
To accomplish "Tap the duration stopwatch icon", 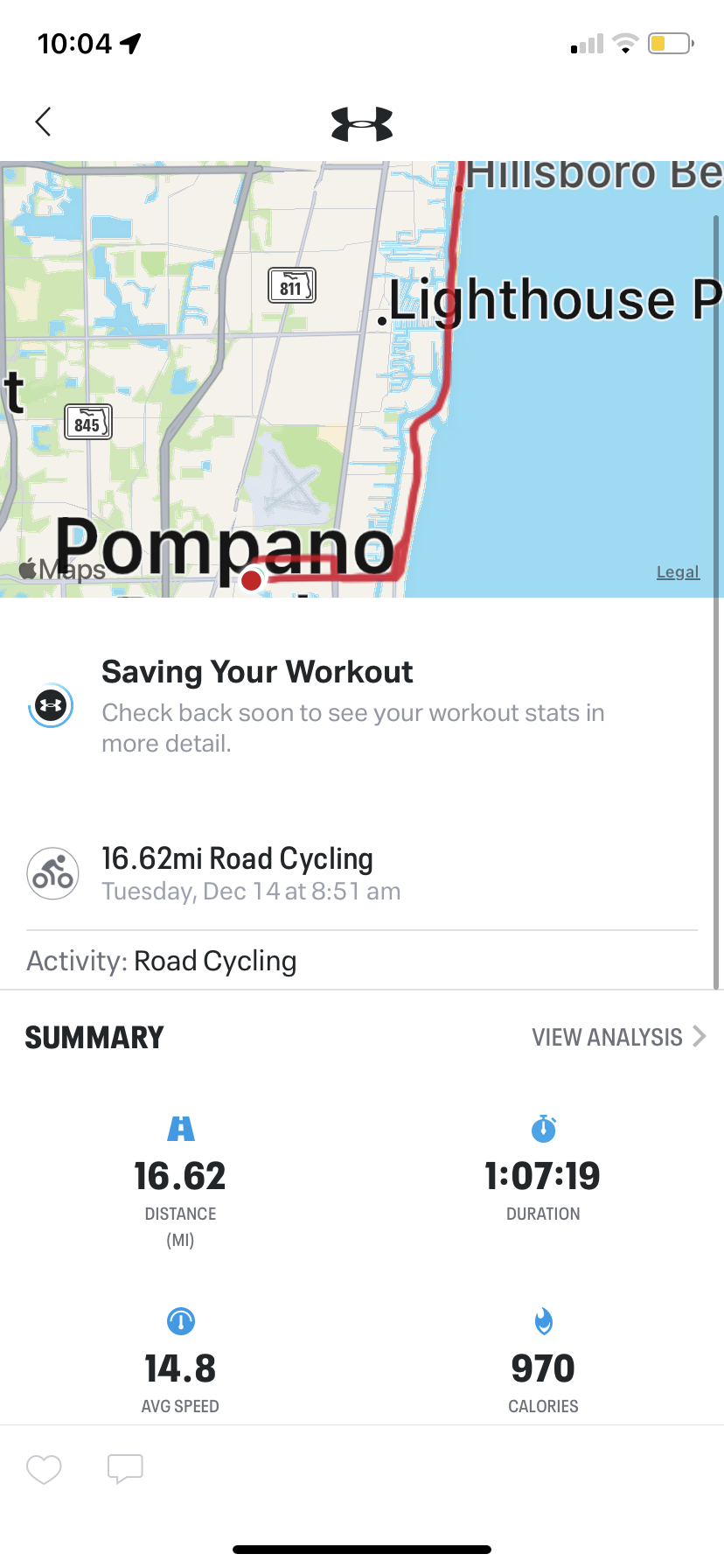I will [544, 1129].
